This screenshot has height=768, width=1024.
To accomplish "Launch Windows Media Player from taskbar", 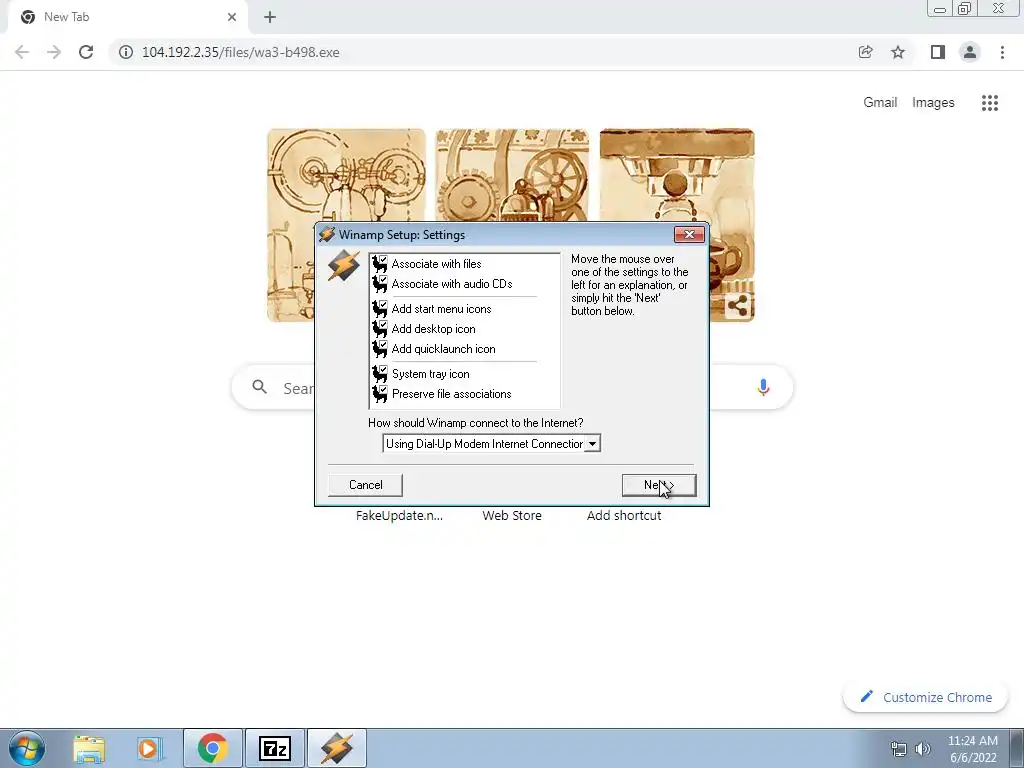I will tap(149, 748).
